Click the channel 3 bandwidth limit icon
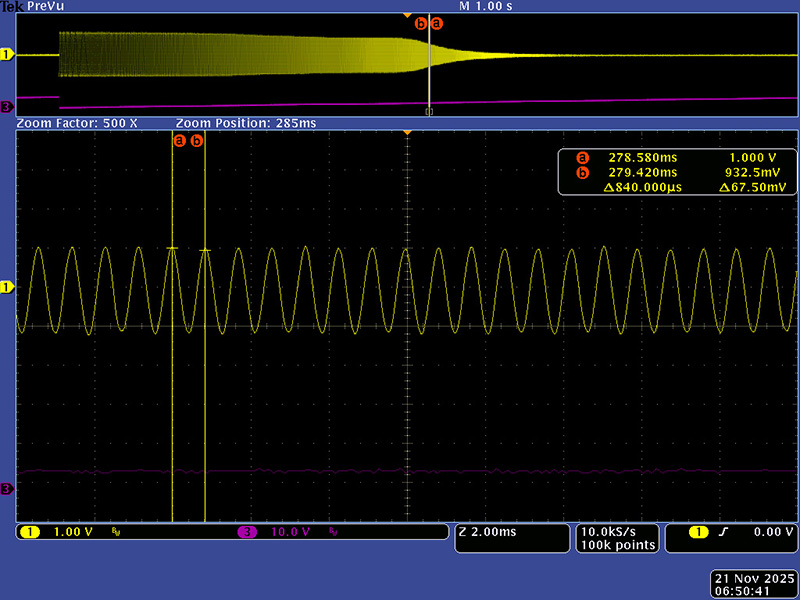This screenshot has width=800, height=600. click(x=332, y=532)
